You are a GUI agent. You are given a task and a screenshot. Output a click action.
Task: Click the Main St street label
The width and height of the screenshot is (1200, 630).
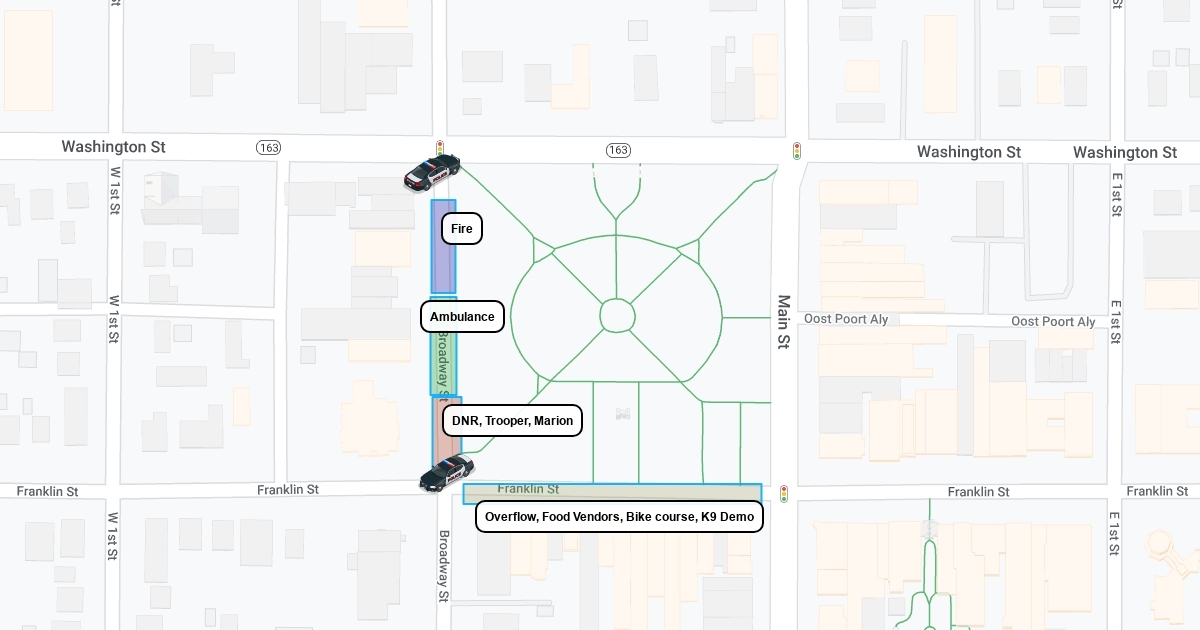784,321
